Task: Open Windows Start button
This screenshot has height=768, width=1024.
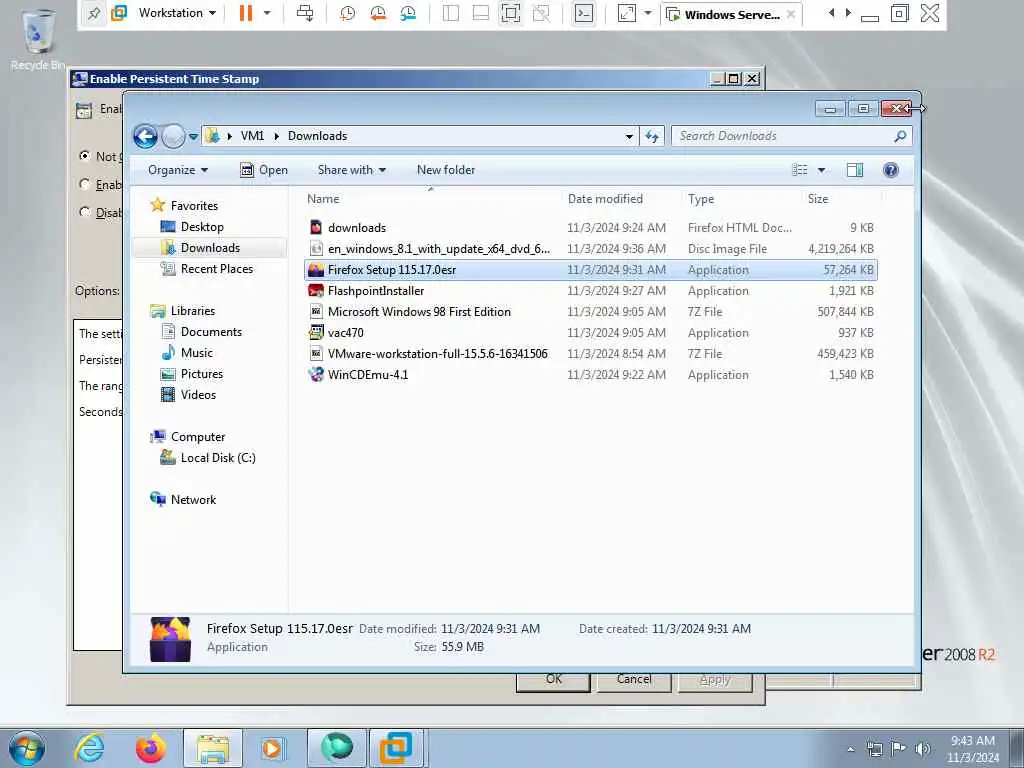Action: tap(27, 748)
